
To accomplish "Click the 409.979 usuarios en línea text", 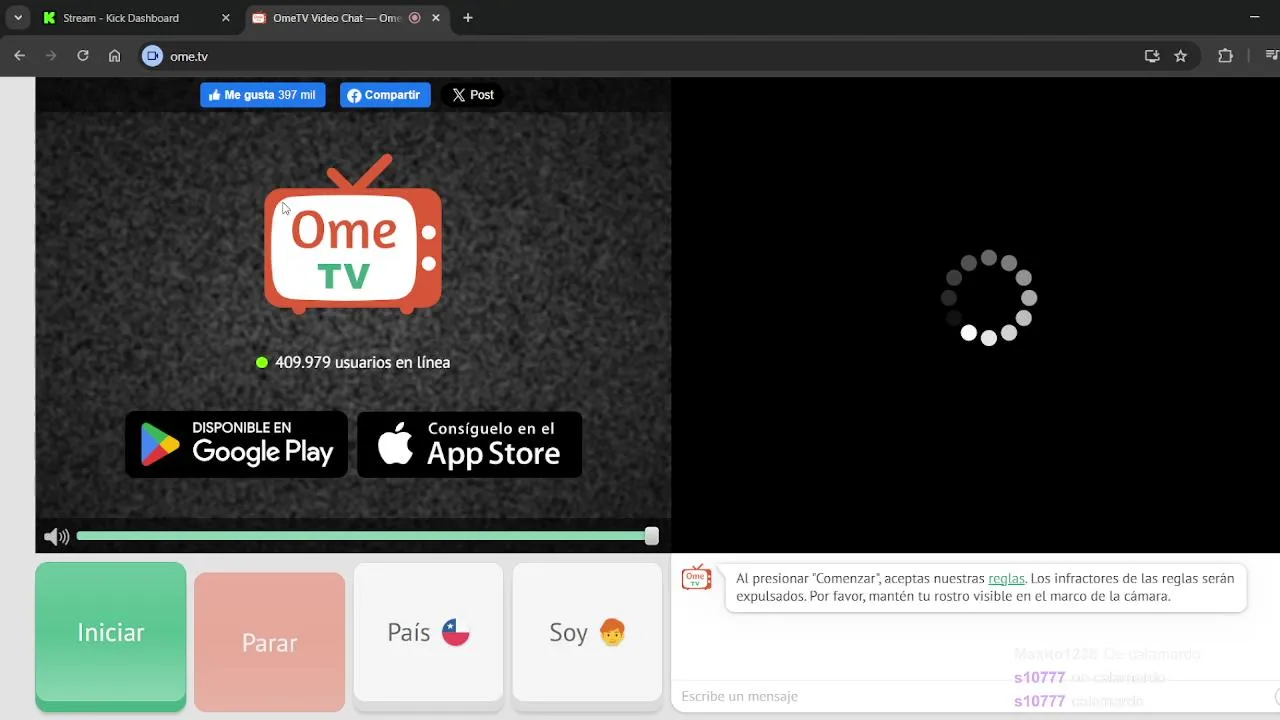I will point(362,362).
